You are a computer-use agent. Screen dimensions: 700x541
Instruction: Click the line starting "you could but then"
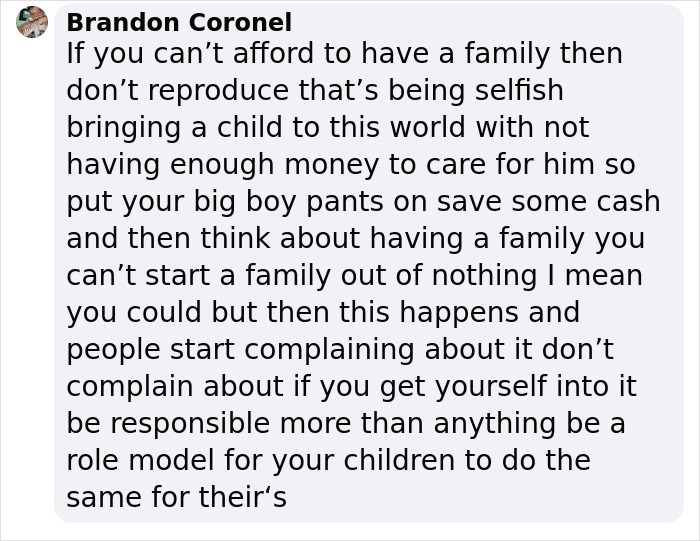tap(322, 313)
